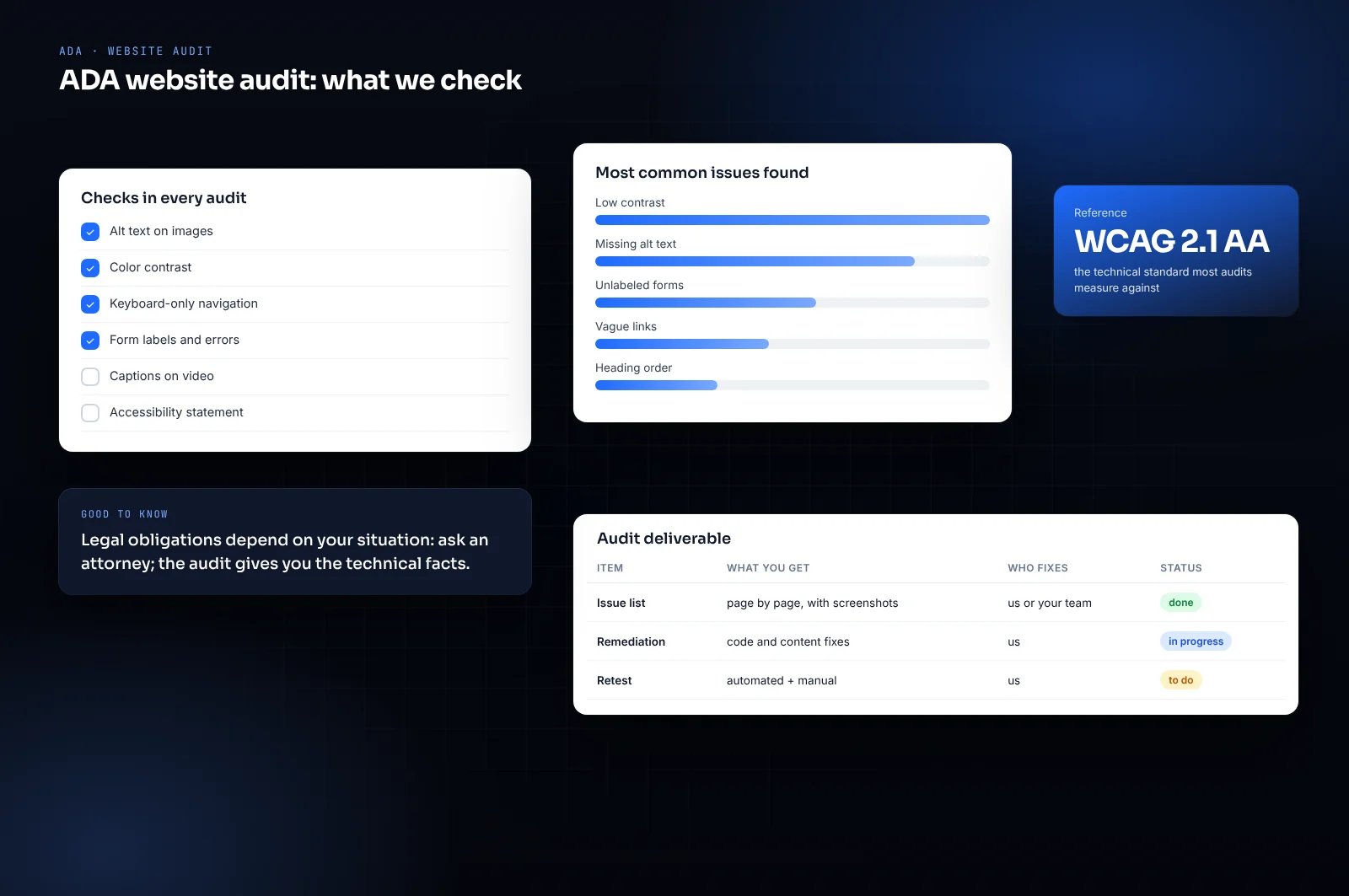Click the GOOD TO KNOW label
This screenshot has width=1349, height=896.
[x=125, y=514]
